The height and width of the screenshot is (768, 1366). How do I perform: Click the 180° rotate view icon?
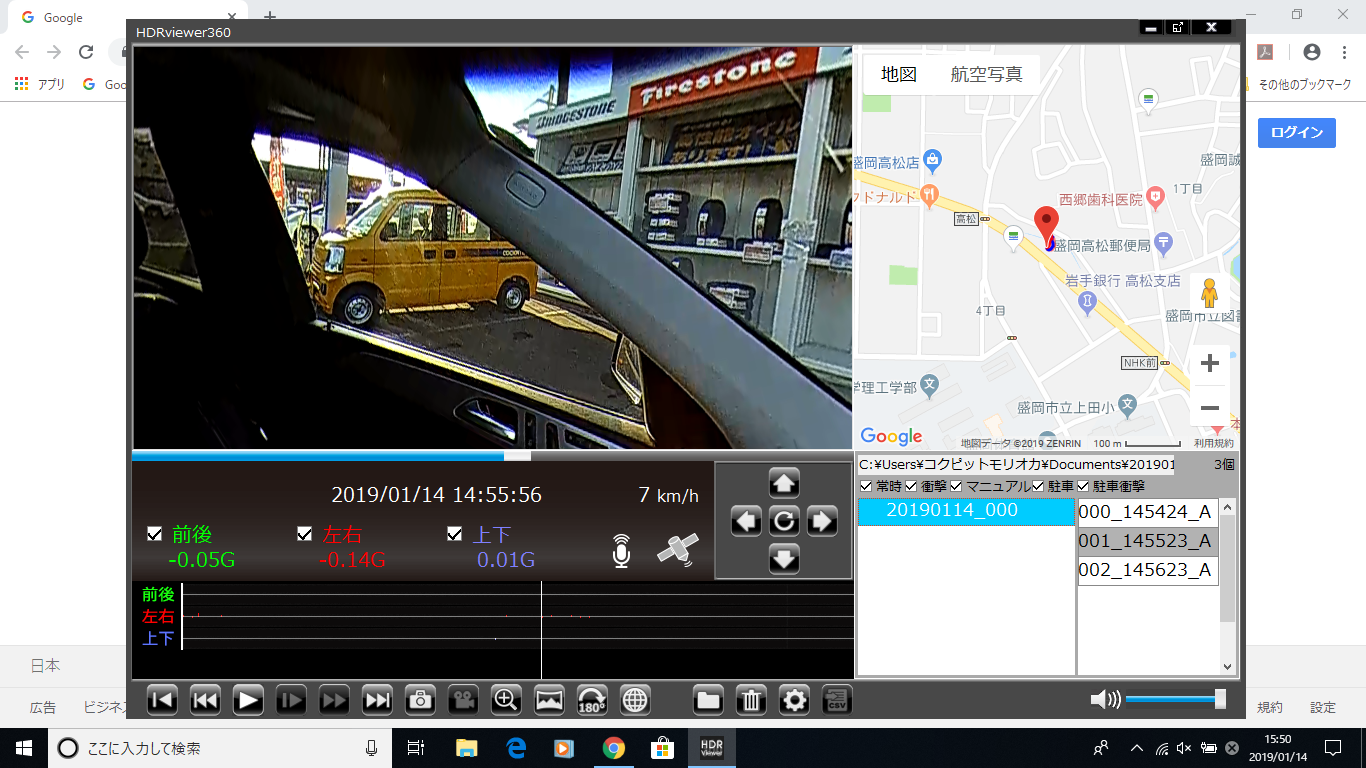(x=592, y=700)
